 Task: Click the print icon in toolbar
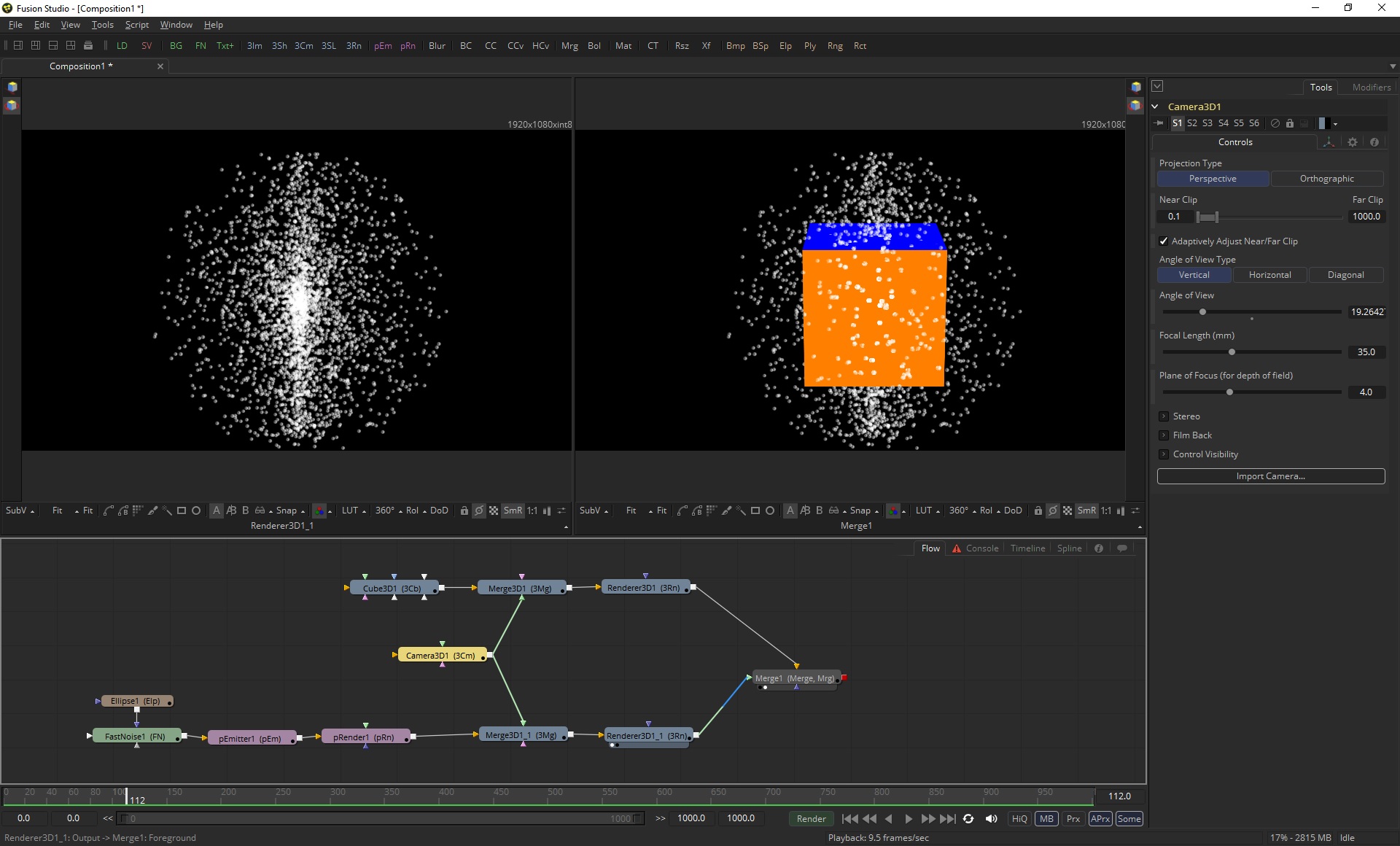(88, 45)
